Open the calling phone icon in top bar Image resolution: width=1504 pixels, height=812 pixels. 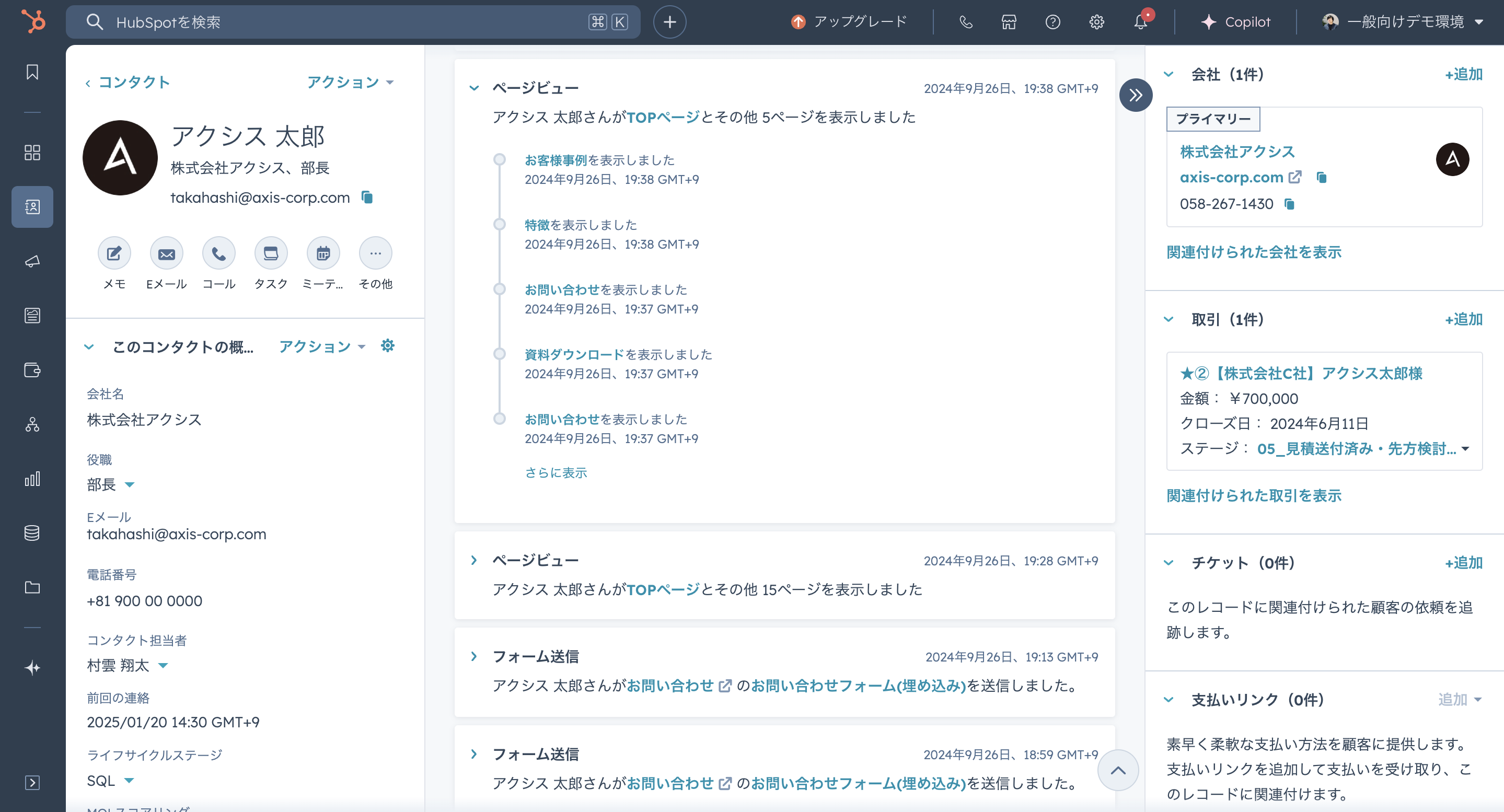(x=966, y=22)
